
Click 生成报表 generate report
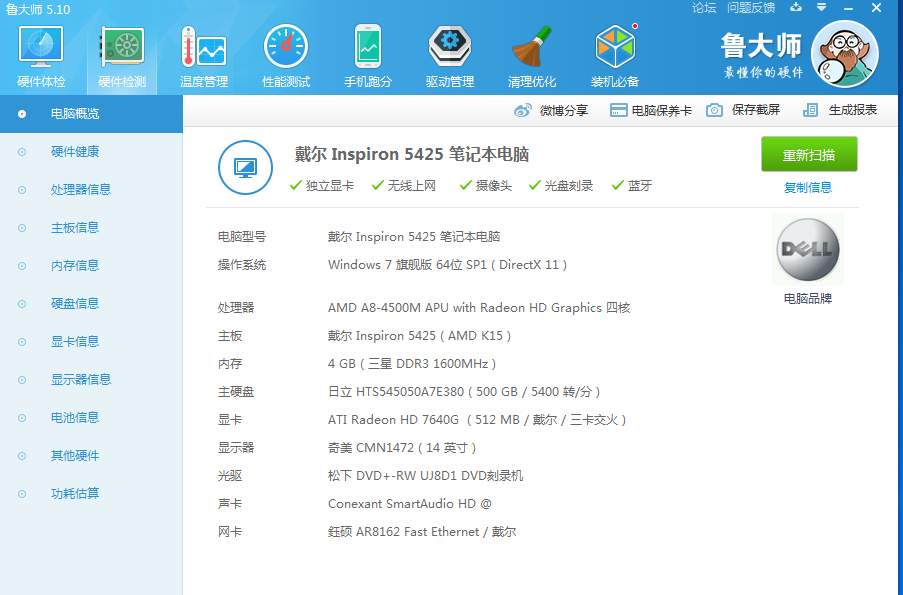click(840, 110)
